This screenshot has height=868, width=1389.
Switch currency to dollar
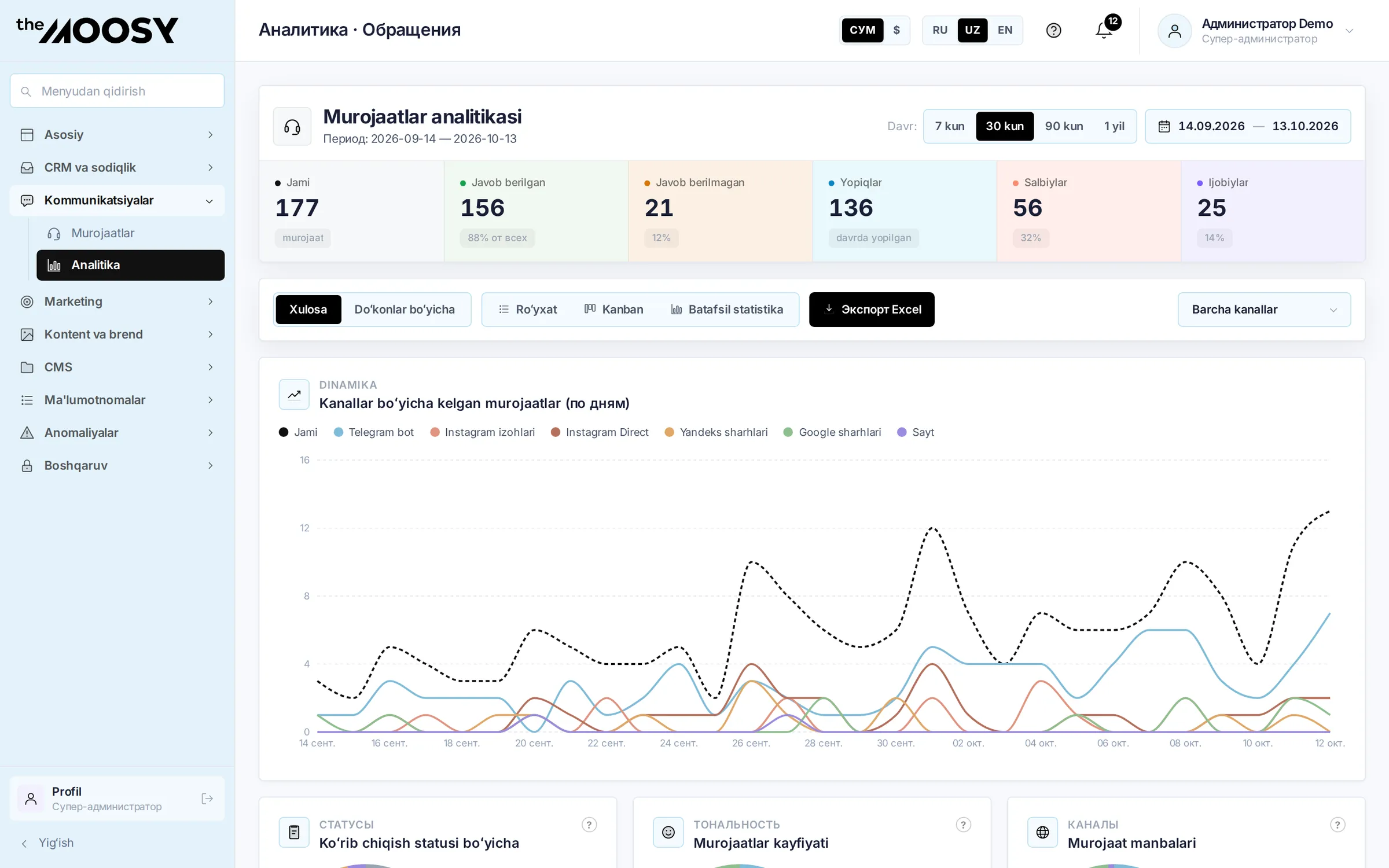896,30
